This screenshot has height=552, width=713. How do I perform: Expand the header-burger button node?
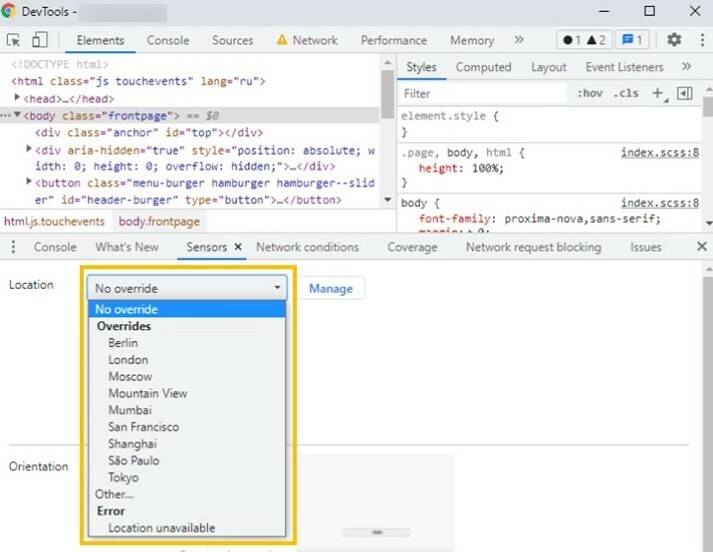pos(29,182)
